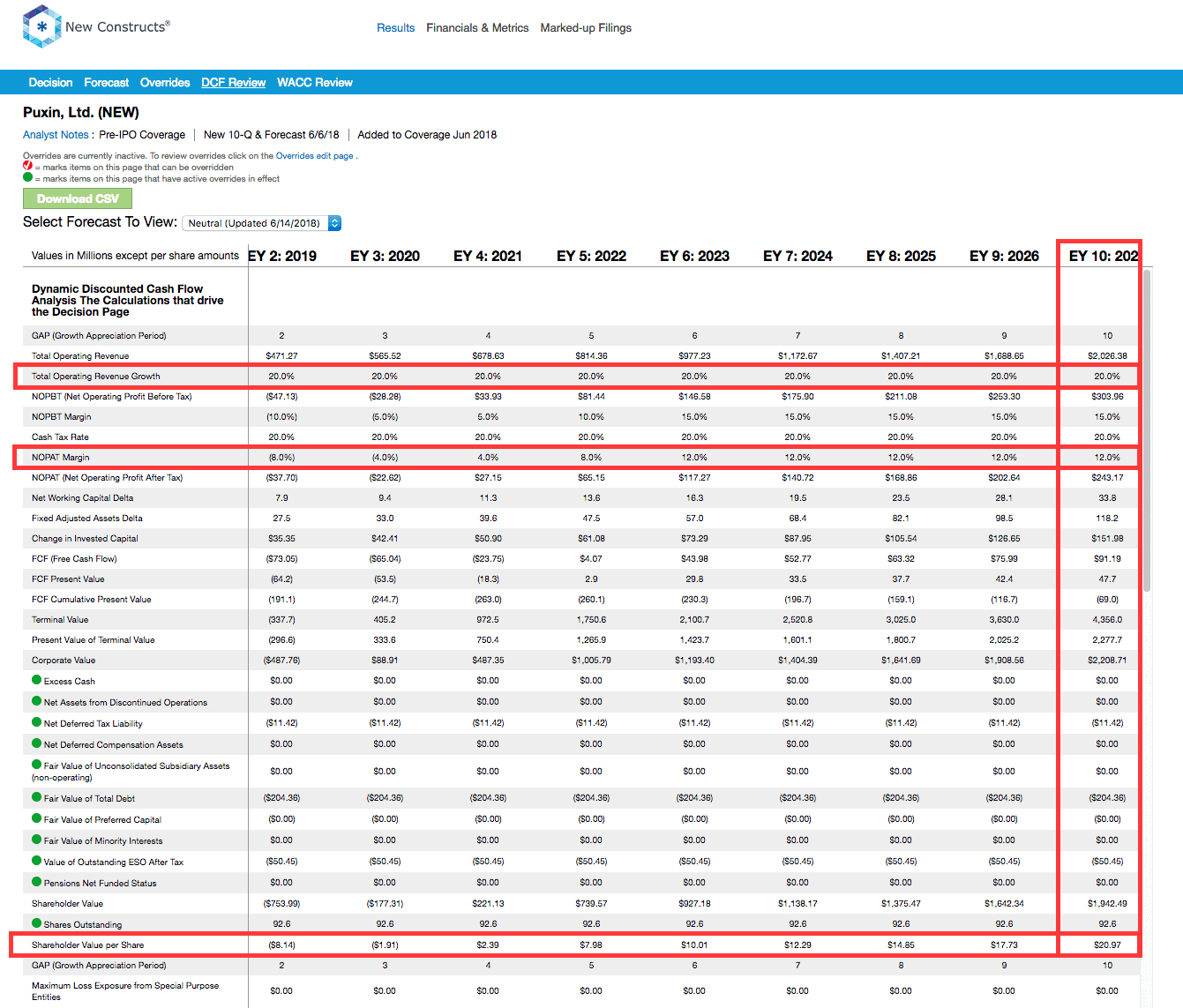Click the $2,208.71 corporate value cell
Screen dimensions: 1183x1008
pyautogui.click(x=1107, y=660)
